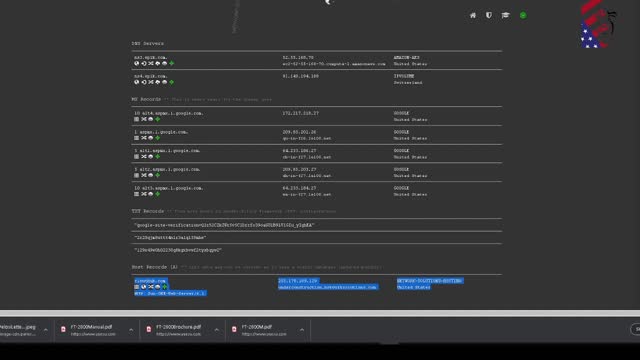Expand options chevron for FT-2800Manual.pdf download
The width and height of the screenshot is (640, 360).
pos(131,330)
